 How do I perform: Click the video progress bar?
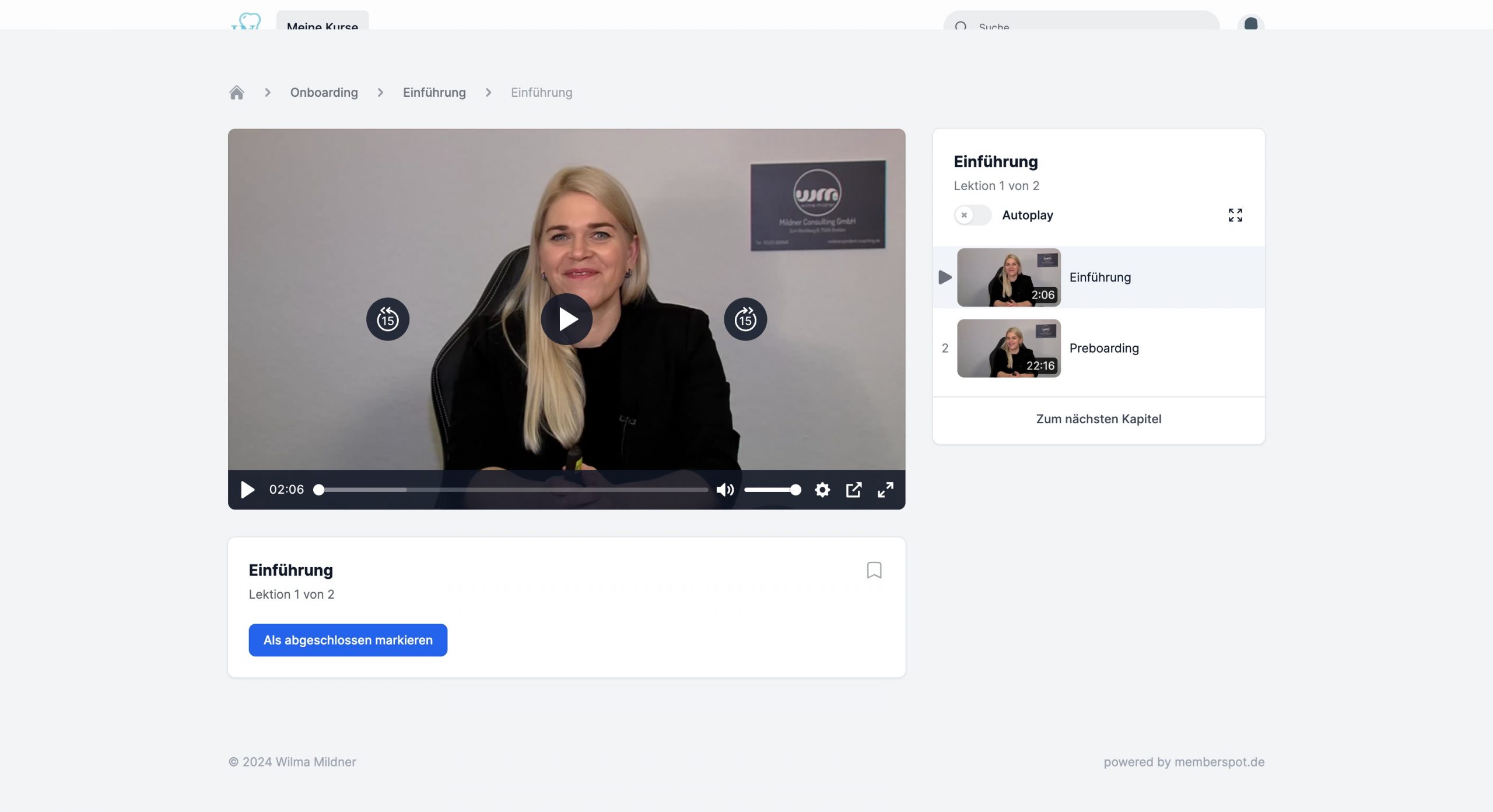513,490
